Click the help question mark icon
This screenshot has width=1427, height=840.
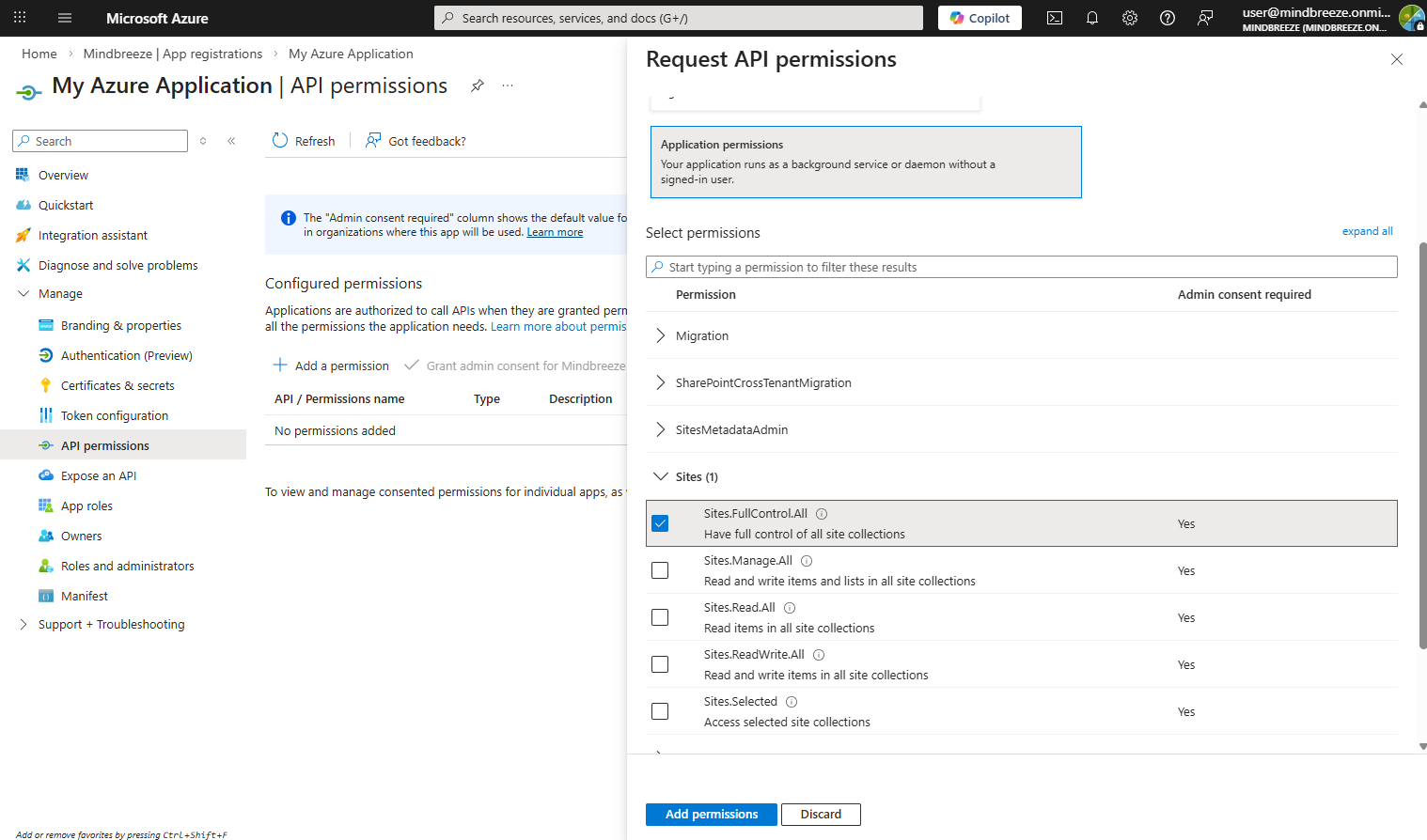point(1168,18)
